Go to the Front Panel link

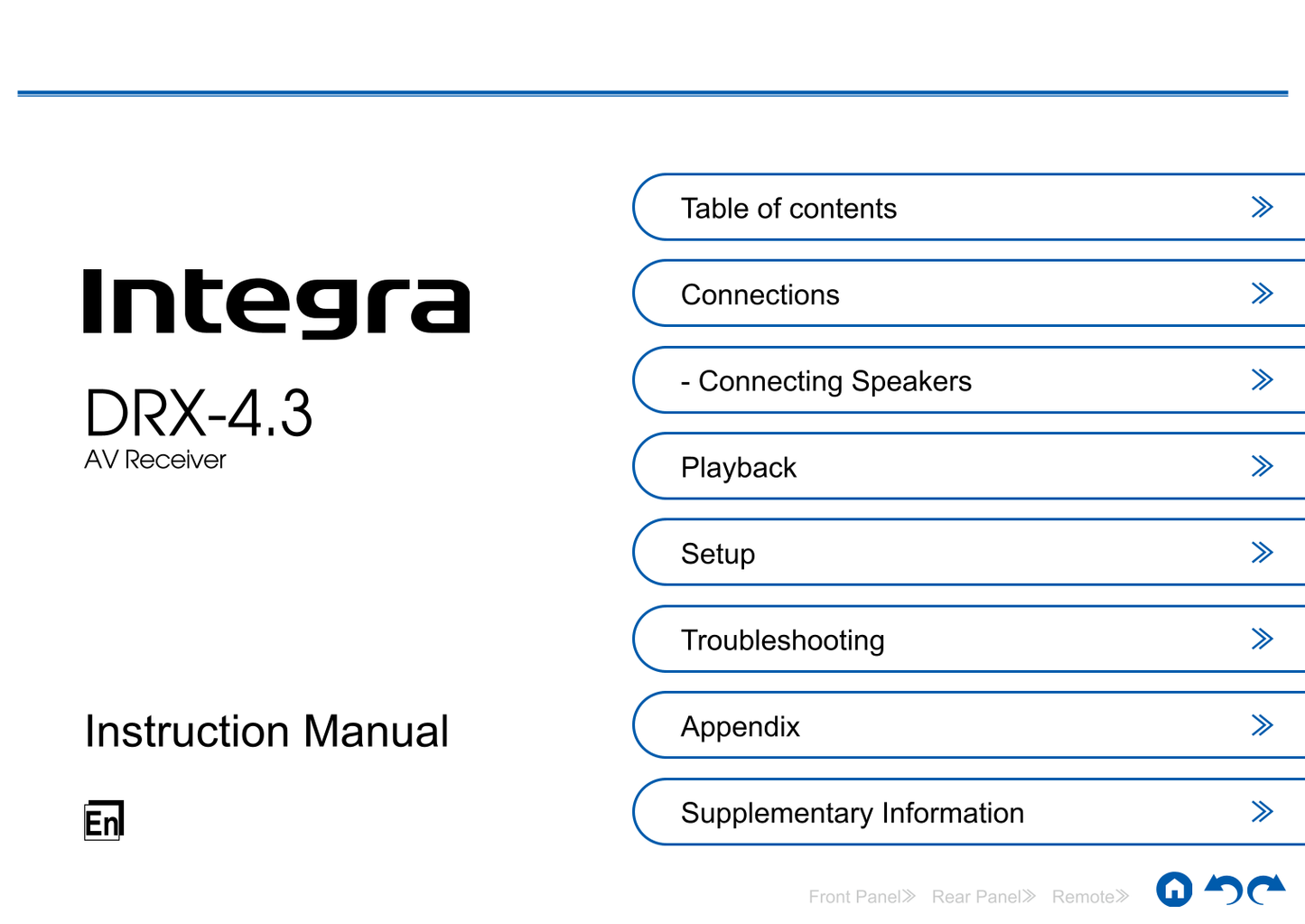pos(862,896)
